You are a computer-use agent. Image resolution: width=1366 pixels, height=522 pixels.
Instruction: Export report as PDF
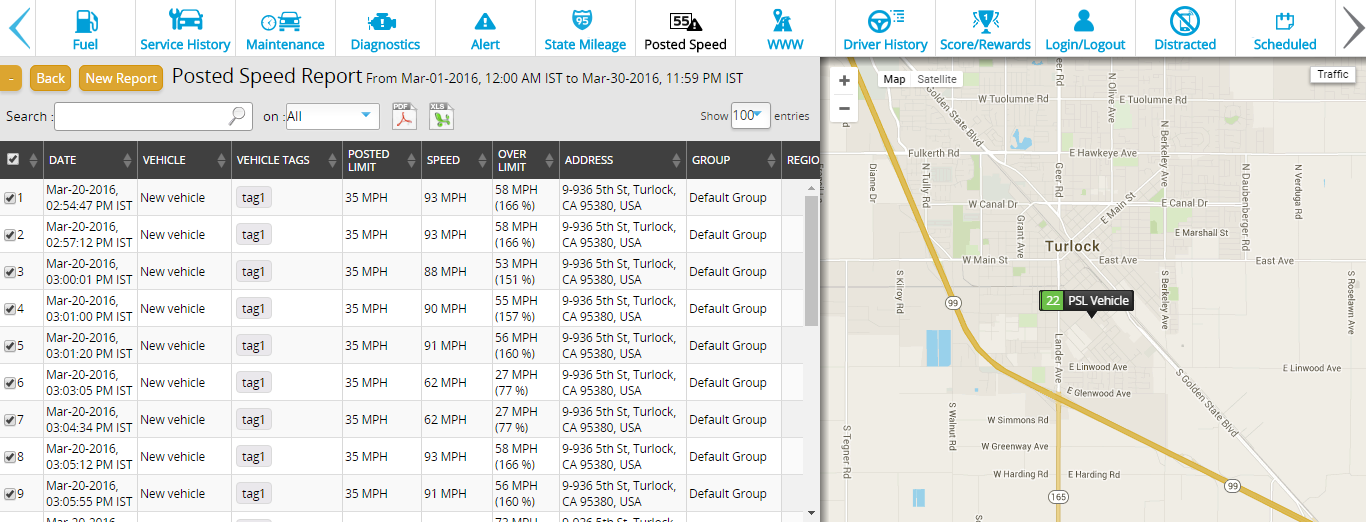coord(402,116)
